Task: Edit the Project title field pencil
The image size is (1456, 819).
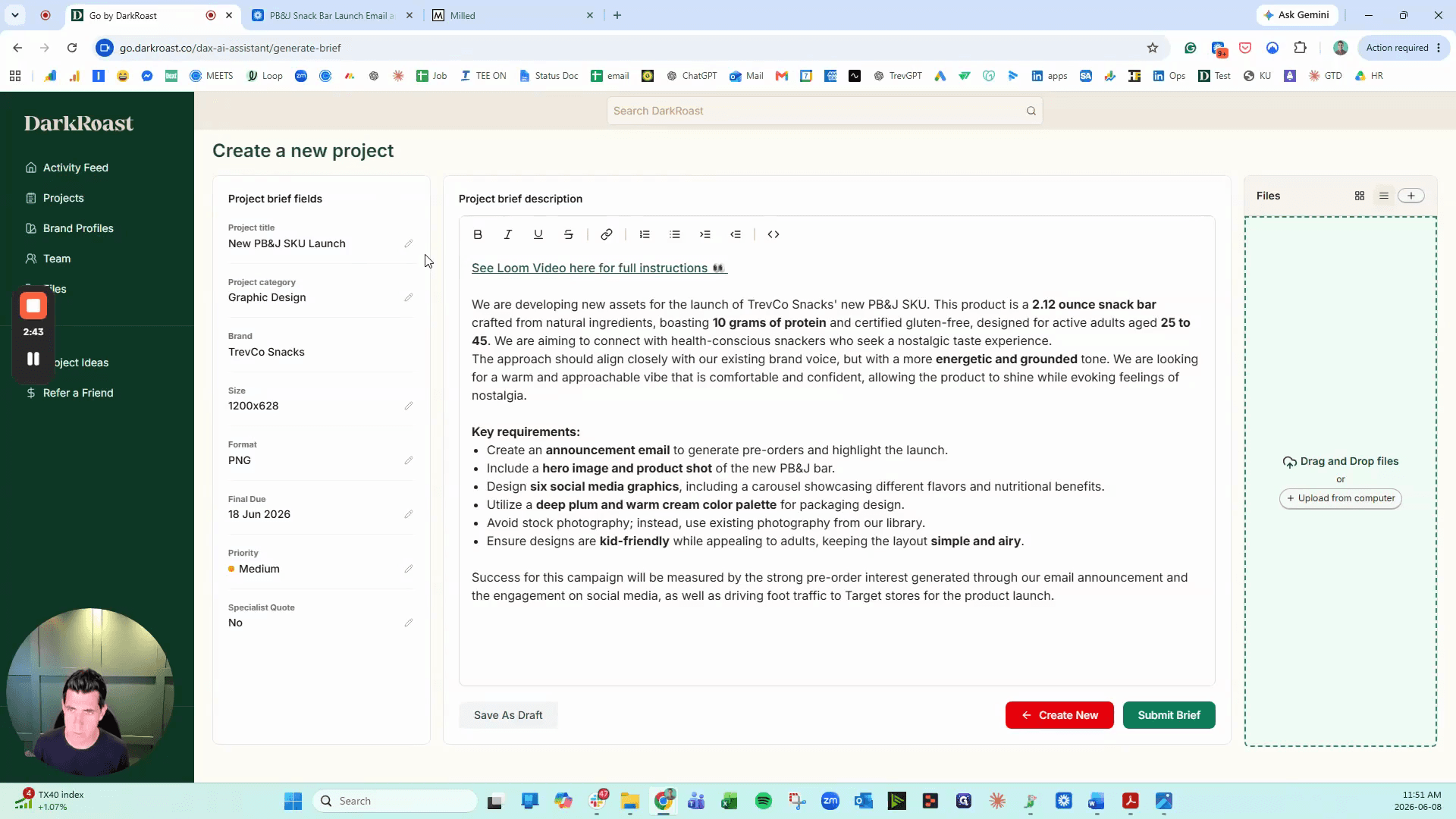Action: 409,243
